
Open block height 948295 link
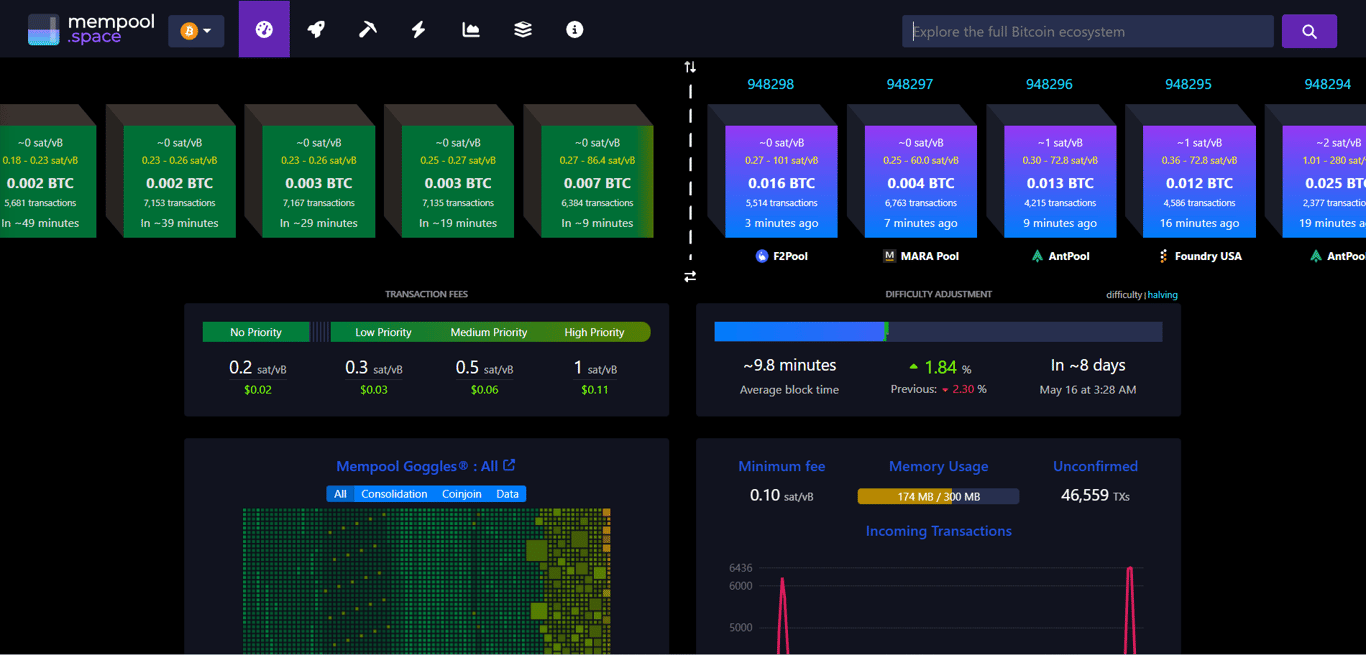pos(1188,84)
